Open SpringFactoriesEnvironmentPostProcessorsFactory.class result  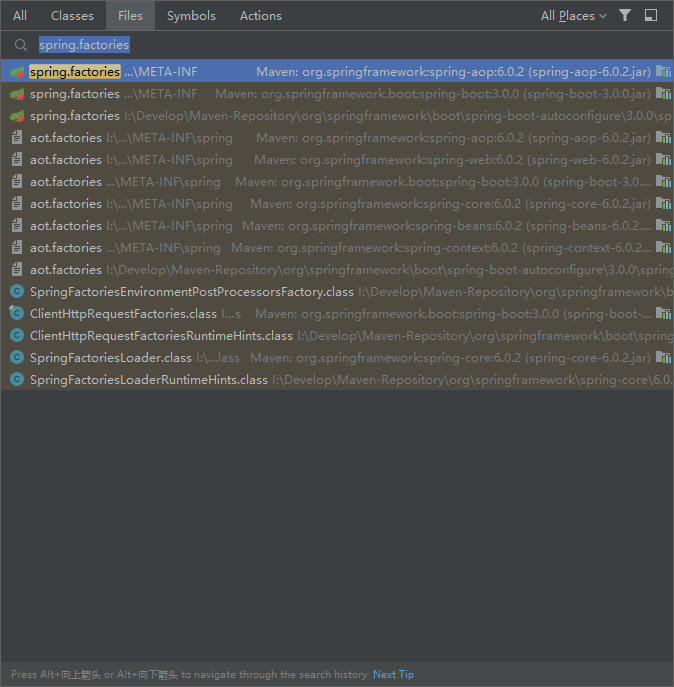tap(337, 291)
